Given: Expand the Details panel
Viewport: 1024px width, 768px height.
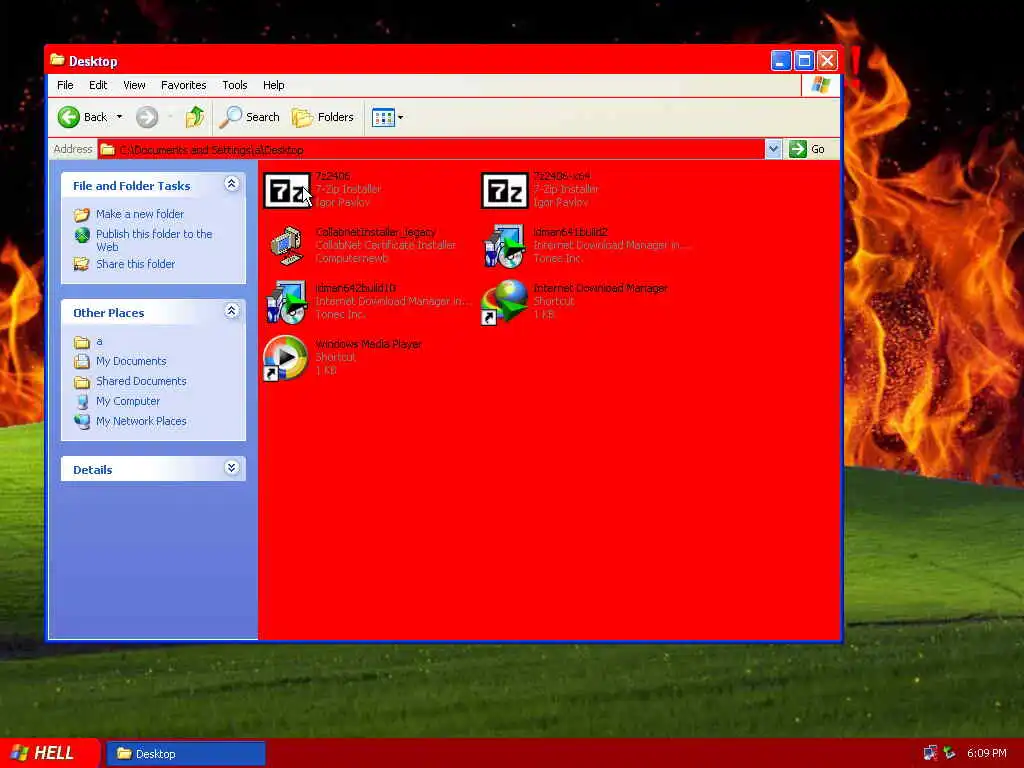Looking at the screenshot, I should pos(231,468).
